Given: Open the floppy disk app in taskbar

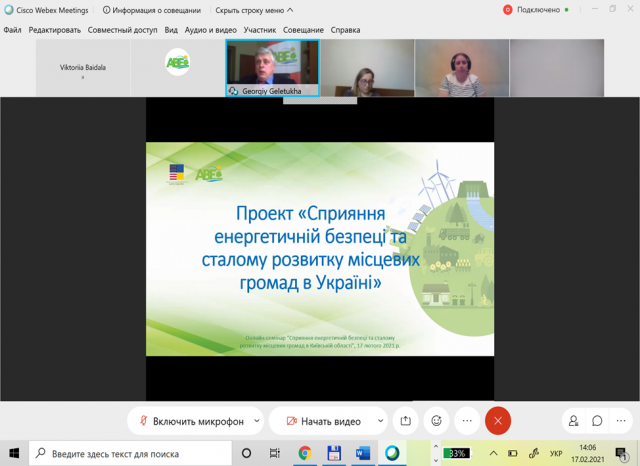Looking at the screenshot, I should [x=334, y=453].
